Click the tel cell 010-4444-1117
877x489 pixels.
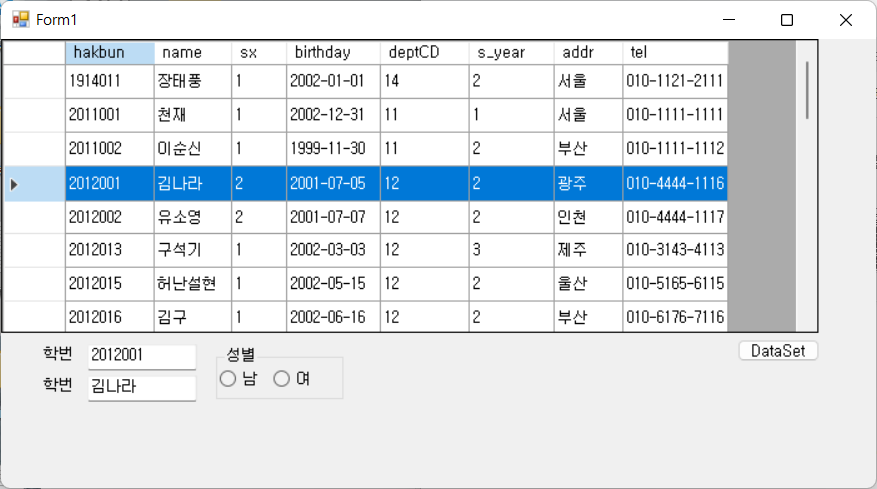click(675, 217)
